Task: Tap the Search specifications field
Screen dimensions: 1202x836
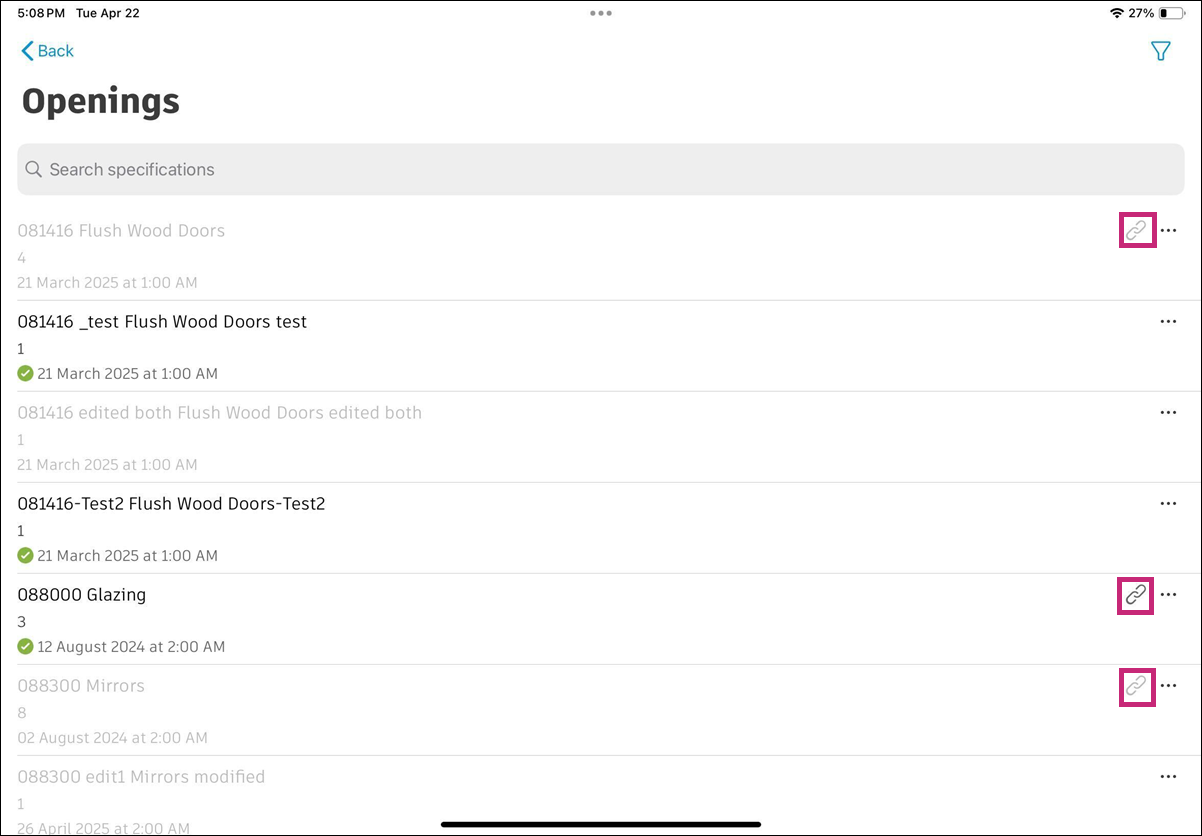Action: pos(600,170)
